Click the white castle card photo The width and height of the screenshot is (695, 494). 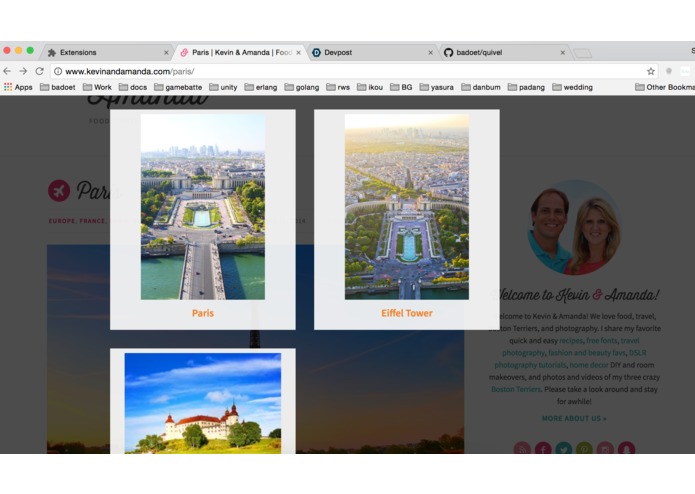[203, 403]
